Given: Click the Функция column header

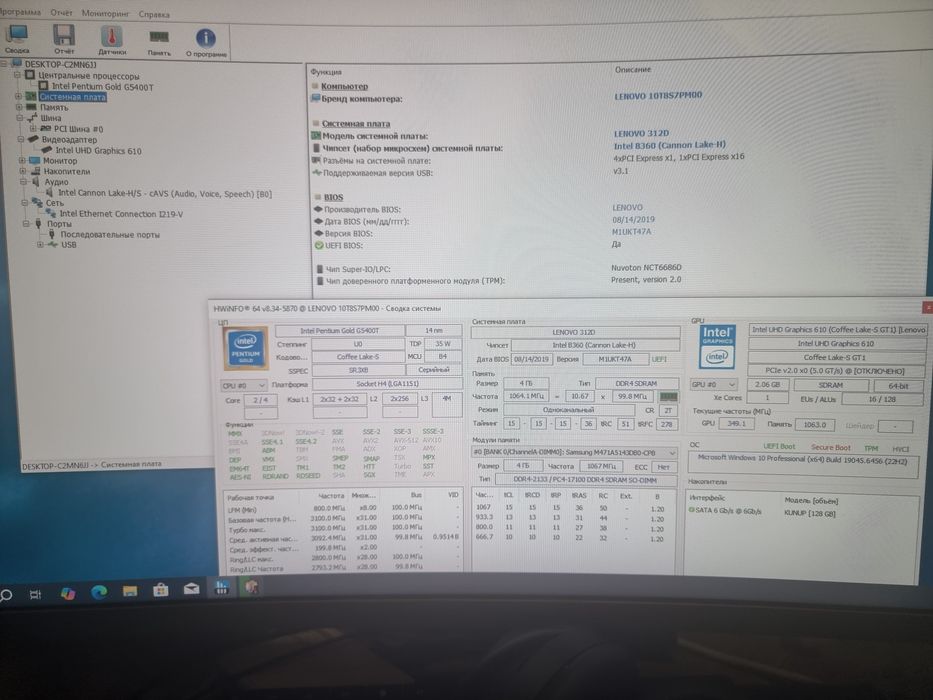Looking at the screenshot, I should 326,71.
